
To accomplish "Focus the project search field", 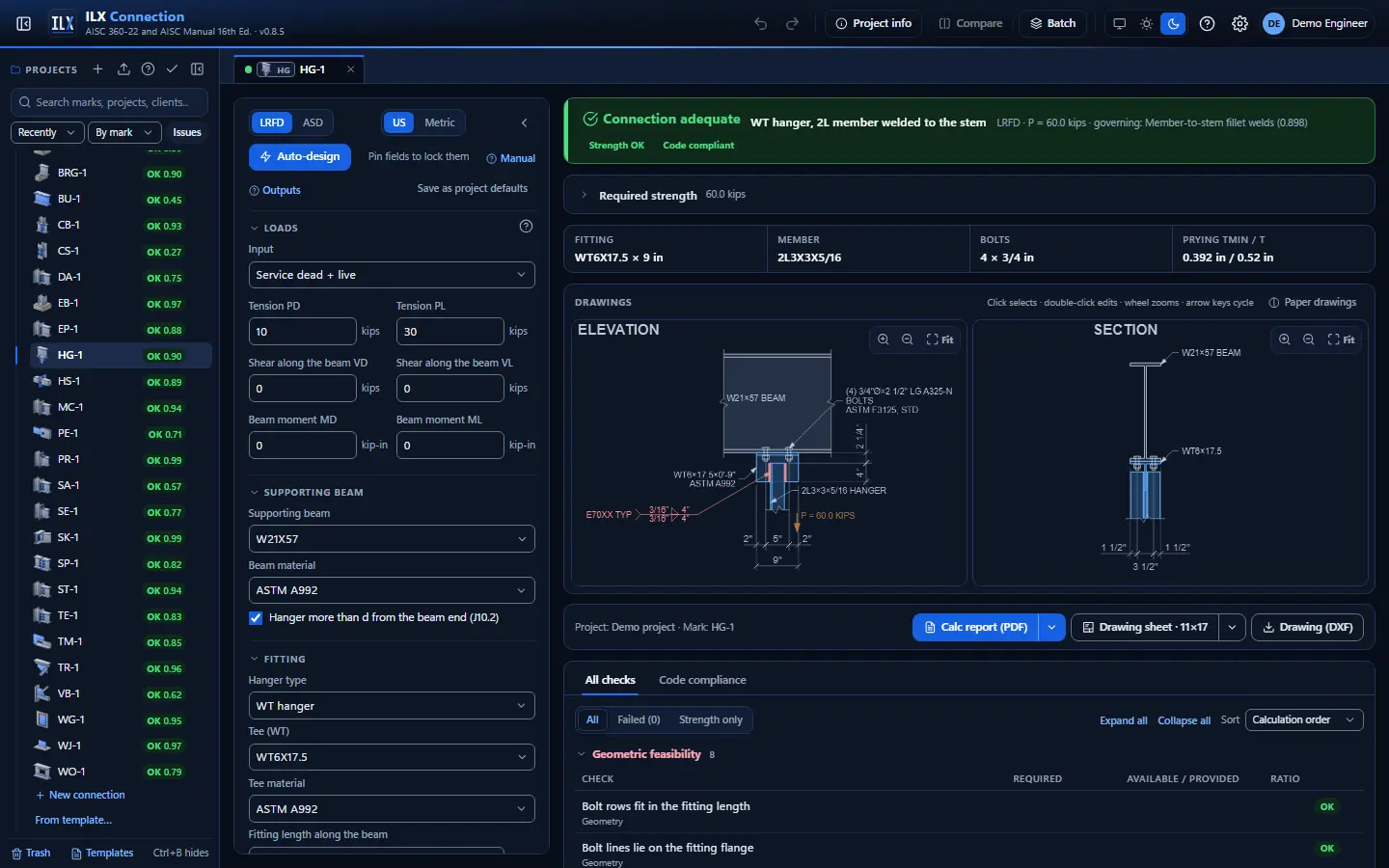I will (111, 102).
